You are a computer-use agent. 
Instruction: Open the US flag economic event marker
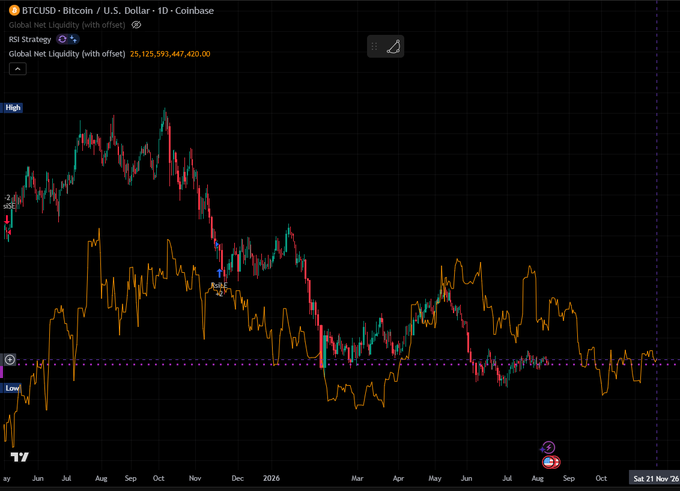[x=549, y=462]
